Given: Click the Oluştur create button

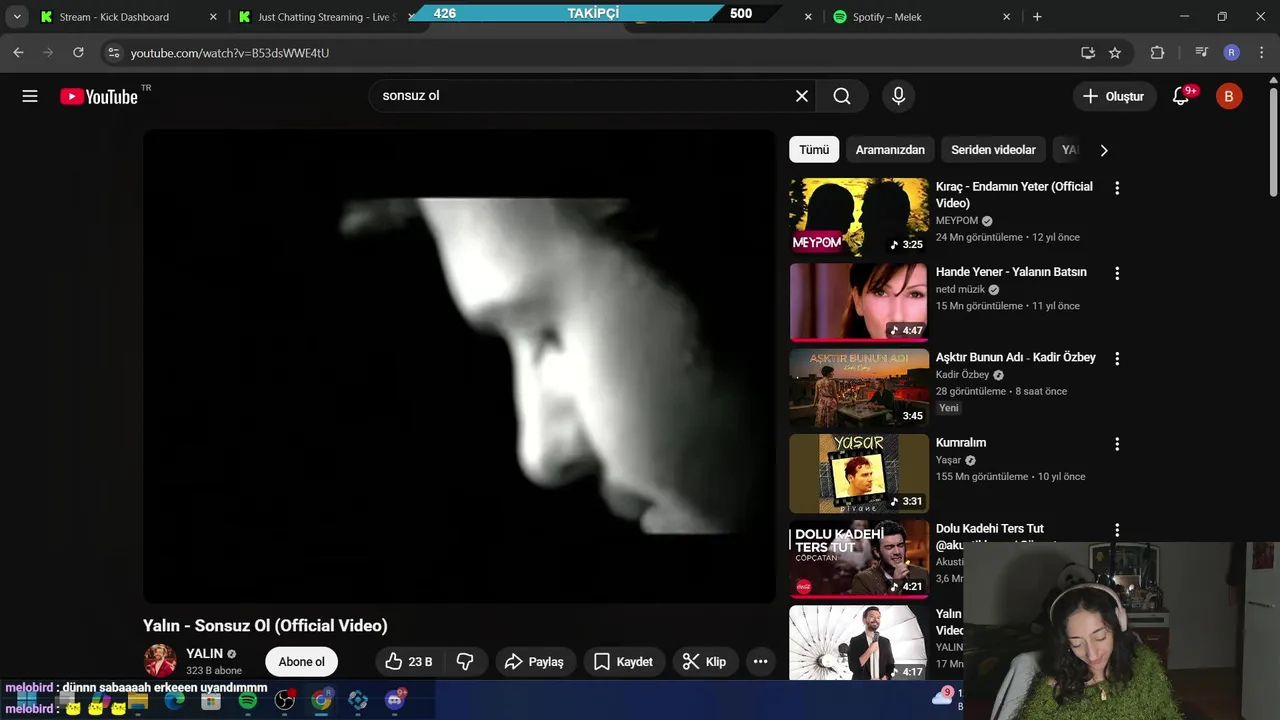Looking at the screenshot, I should (1113, 96).
